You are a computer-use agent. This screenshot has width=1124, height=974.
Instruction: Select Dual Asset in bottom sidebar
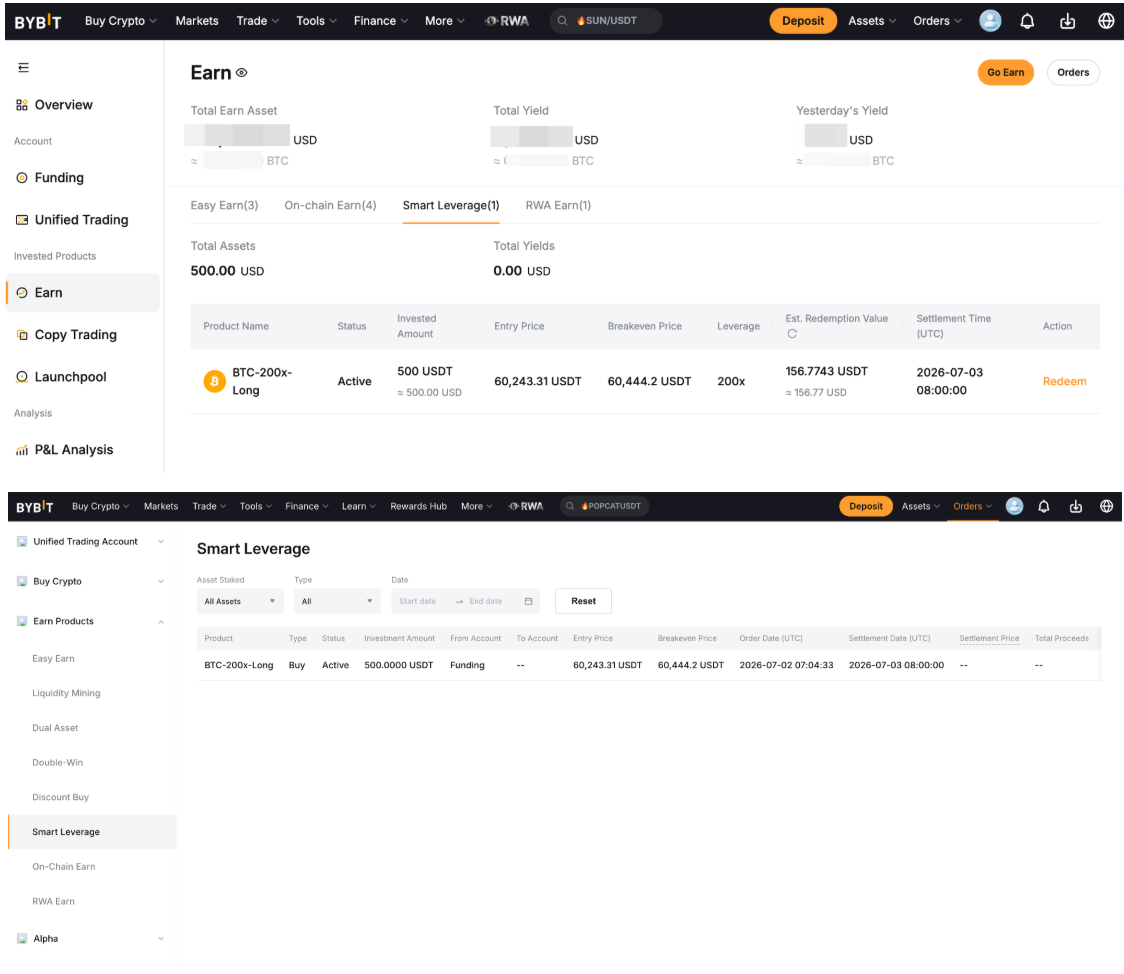coord(55,728)
